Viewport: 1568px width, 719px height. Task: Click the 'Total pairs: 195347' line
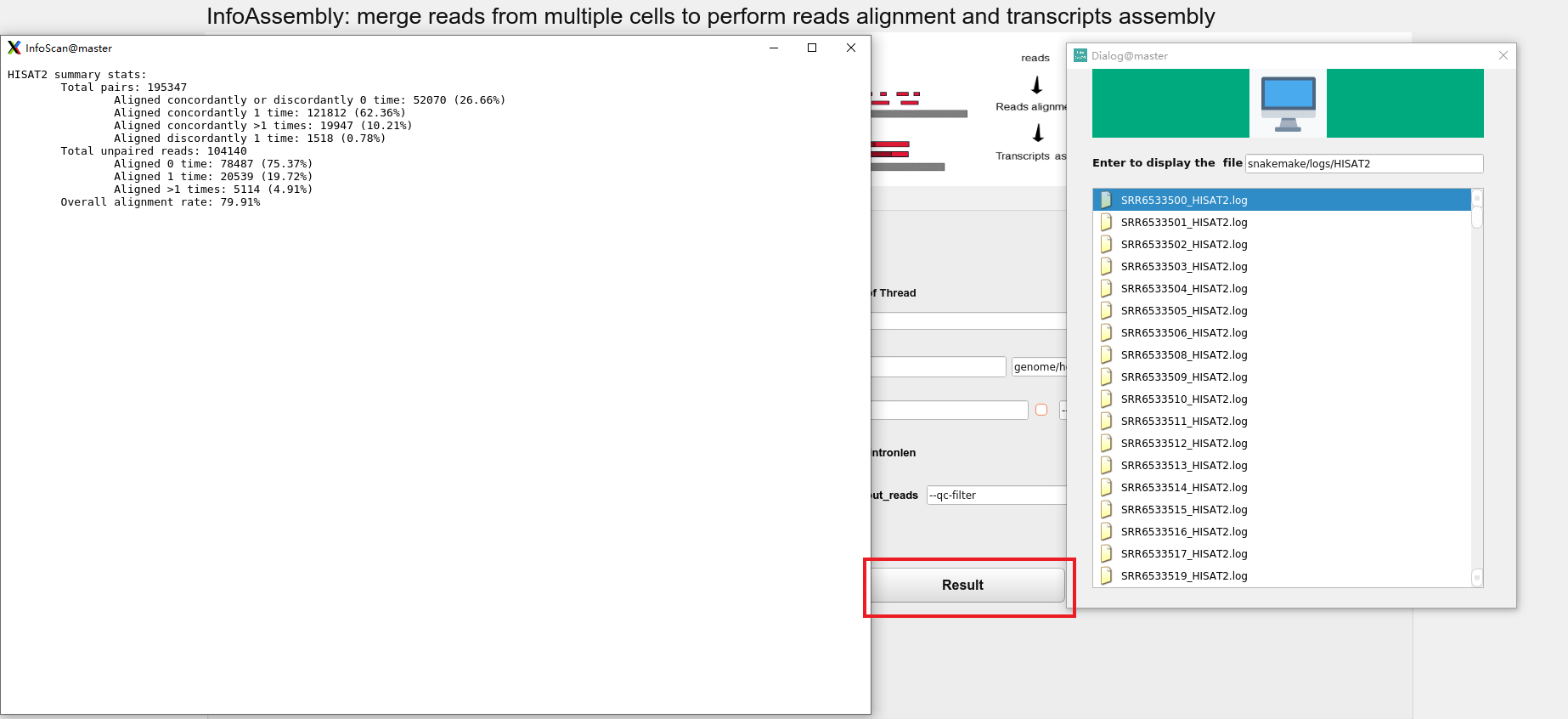point(124,88)
